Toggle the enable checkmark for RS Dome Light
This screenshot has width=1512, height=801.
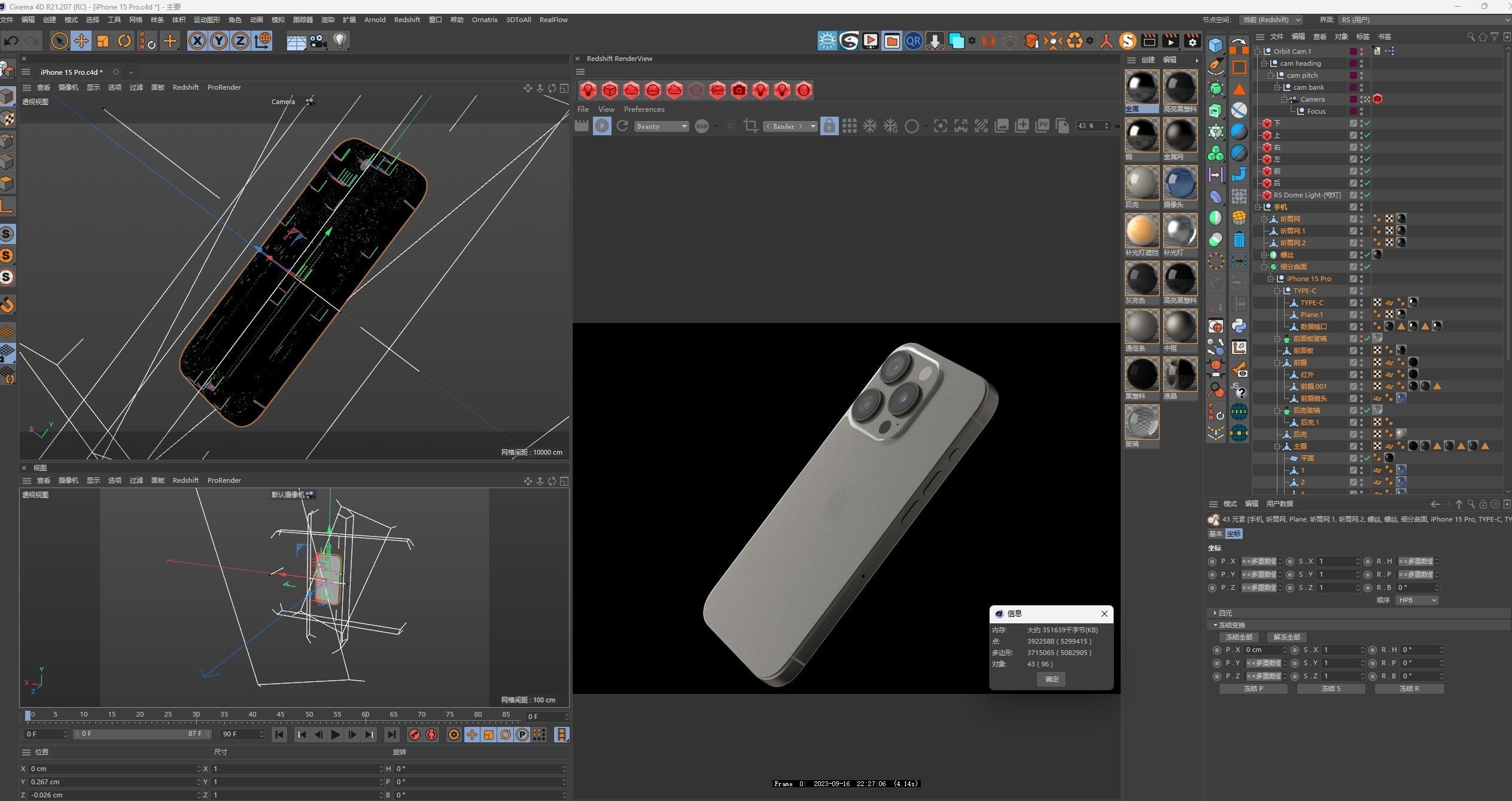point(1367,195)
